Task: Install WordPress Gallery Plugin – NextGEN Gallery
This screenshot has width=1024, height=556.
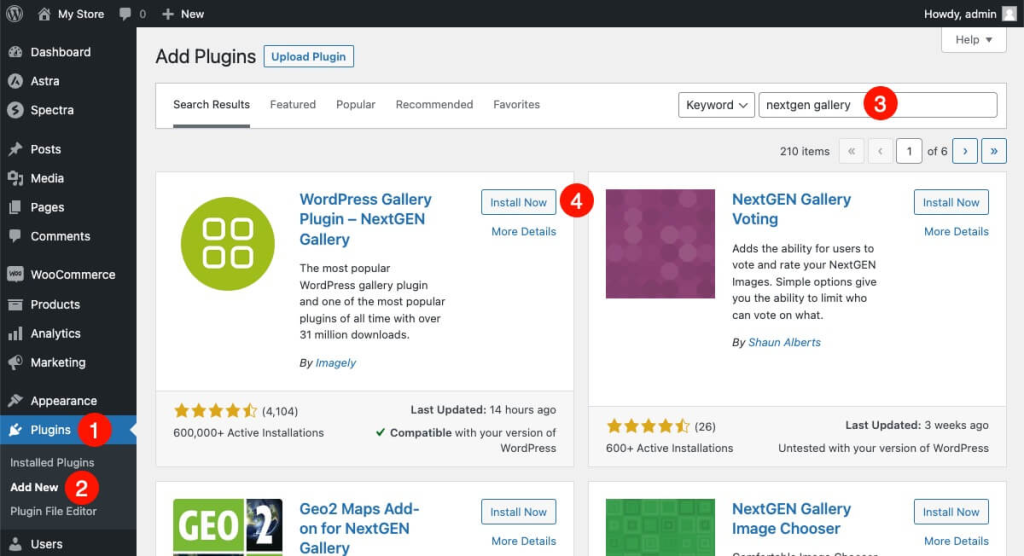Action: [x=519, y=202]
